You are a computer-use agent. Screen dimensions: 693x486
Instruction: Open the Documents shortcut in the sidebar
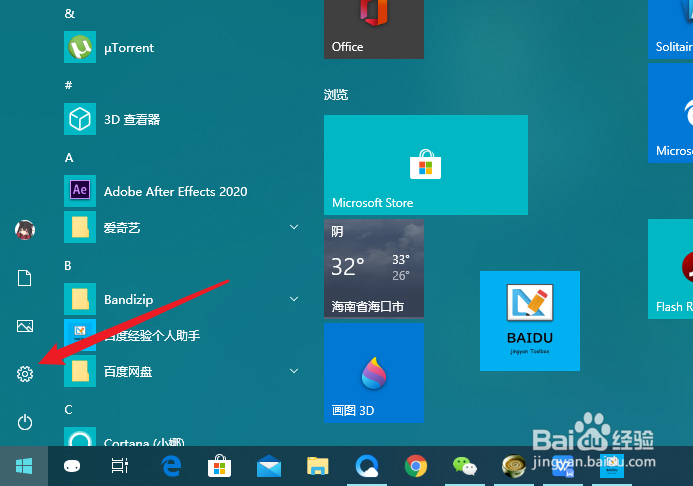(x=24, y=278)
